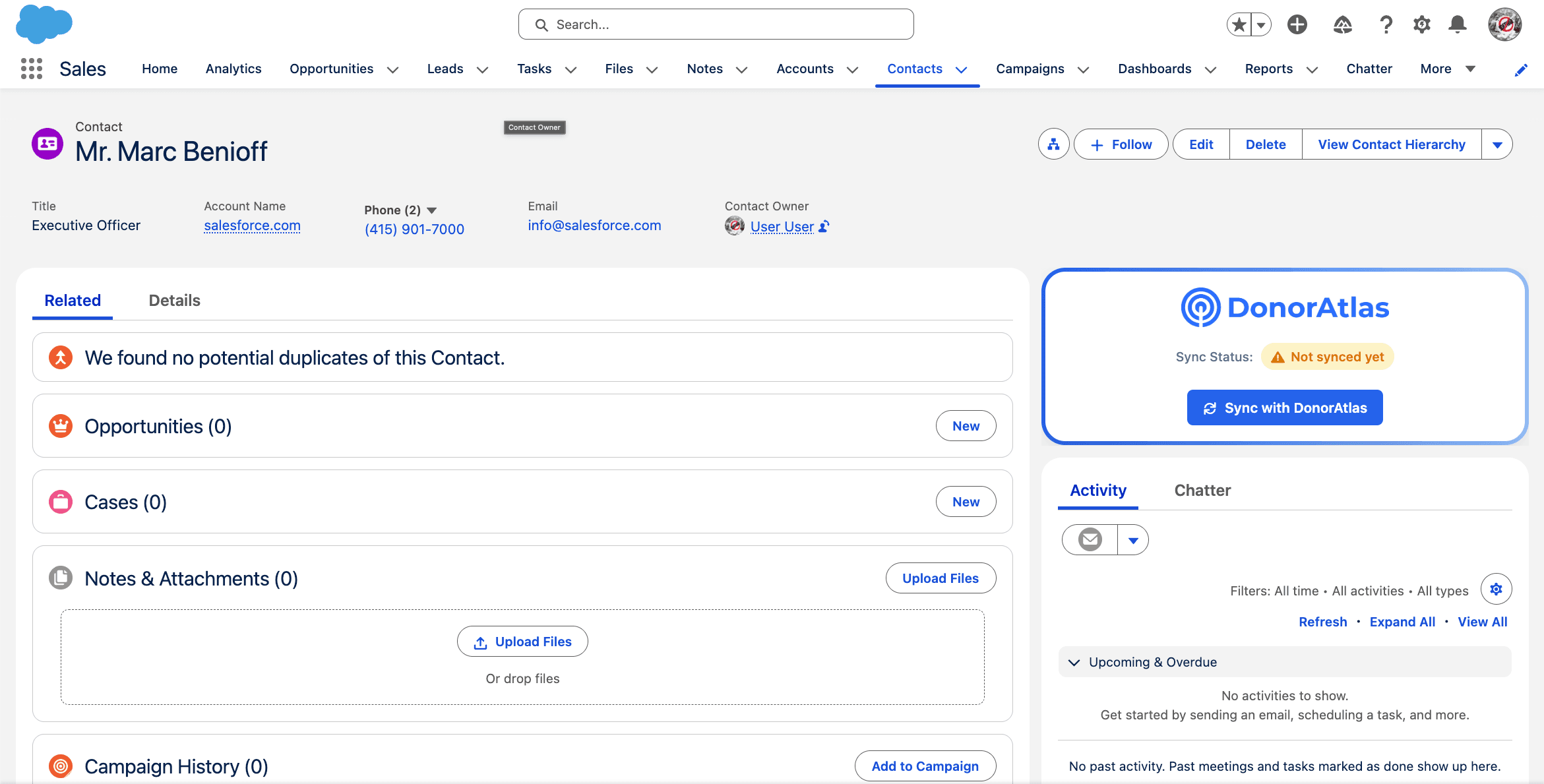Expand the Phone (2) dropdown
Viewport: 1544px width, 784px height.
pyautogui.click(x=433, y=210)
